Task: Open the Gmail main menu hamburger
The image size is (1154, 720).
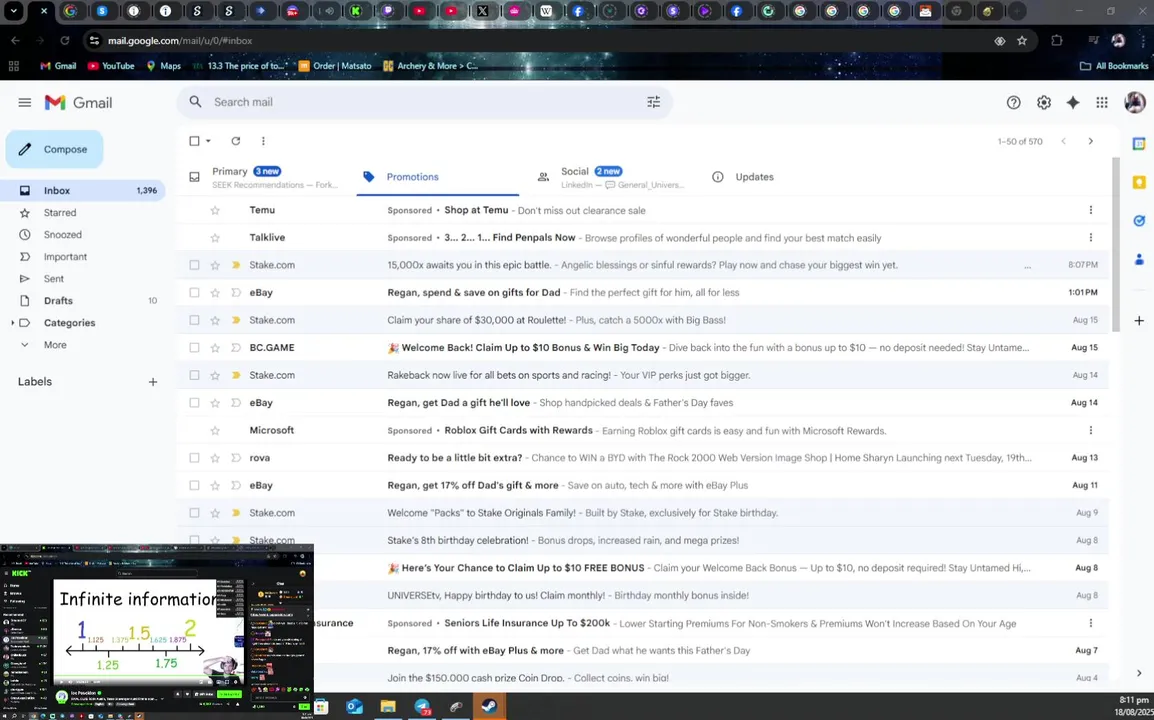Action: coord(24,102)
